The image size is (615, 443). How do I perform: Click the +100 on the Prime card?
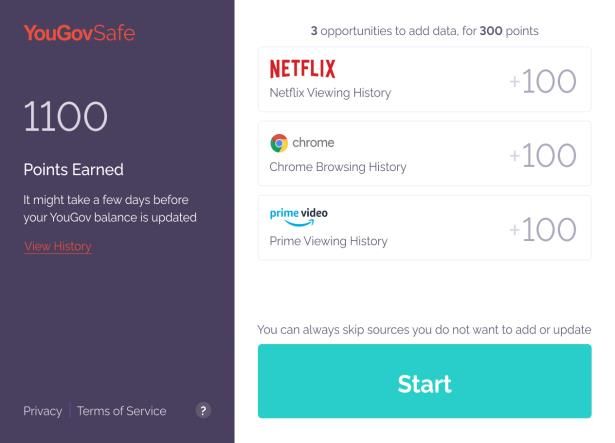[x=543, y=229]
